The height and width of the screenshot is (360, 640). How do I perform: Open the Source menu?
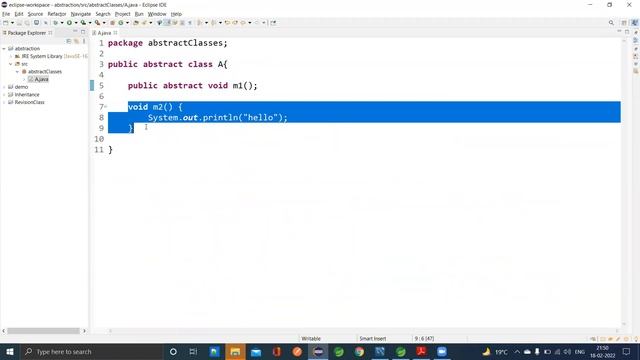coord(35,14)
